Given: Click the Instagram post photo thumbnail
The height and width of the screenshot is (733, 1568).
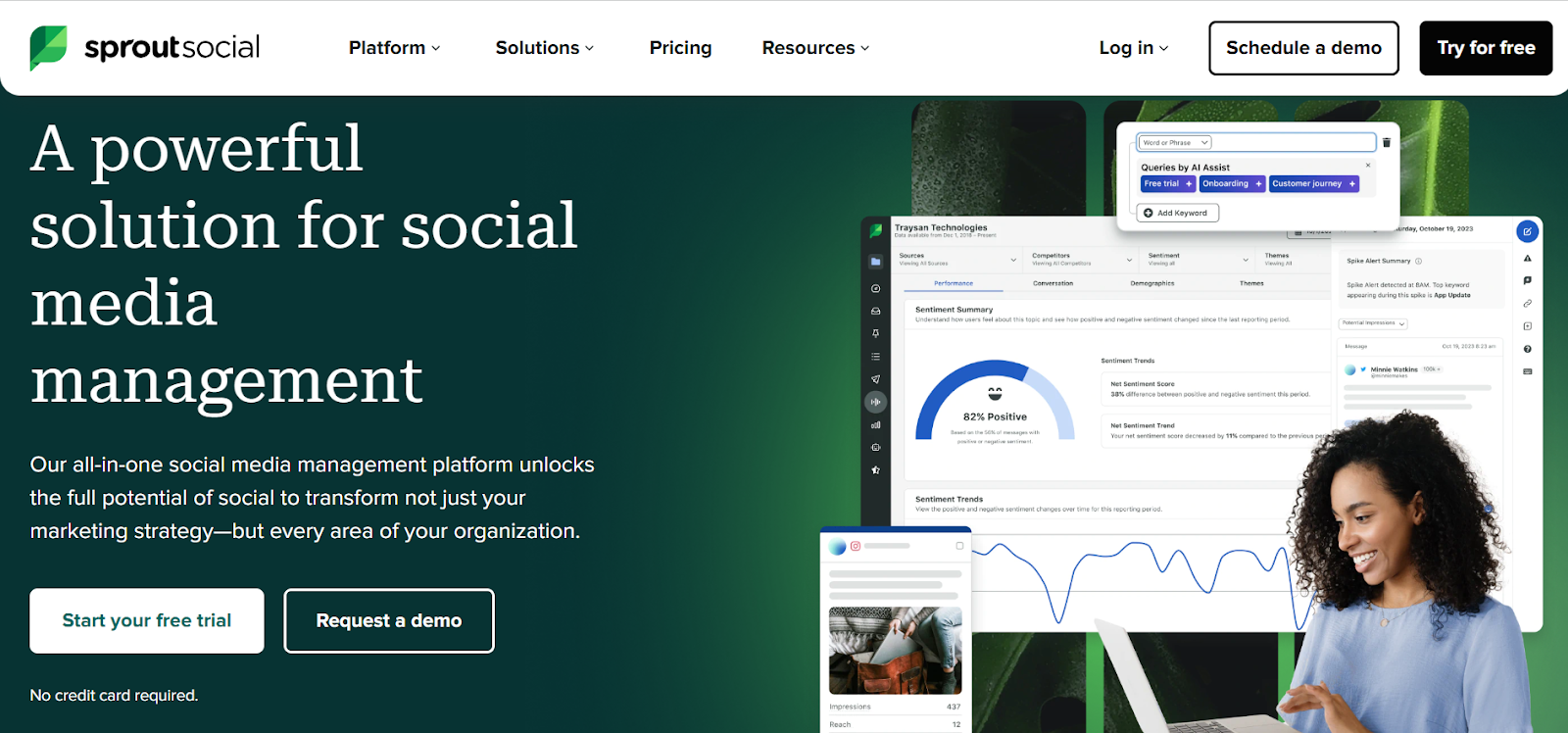Looking at the screenshot, I should click(896, 651).
